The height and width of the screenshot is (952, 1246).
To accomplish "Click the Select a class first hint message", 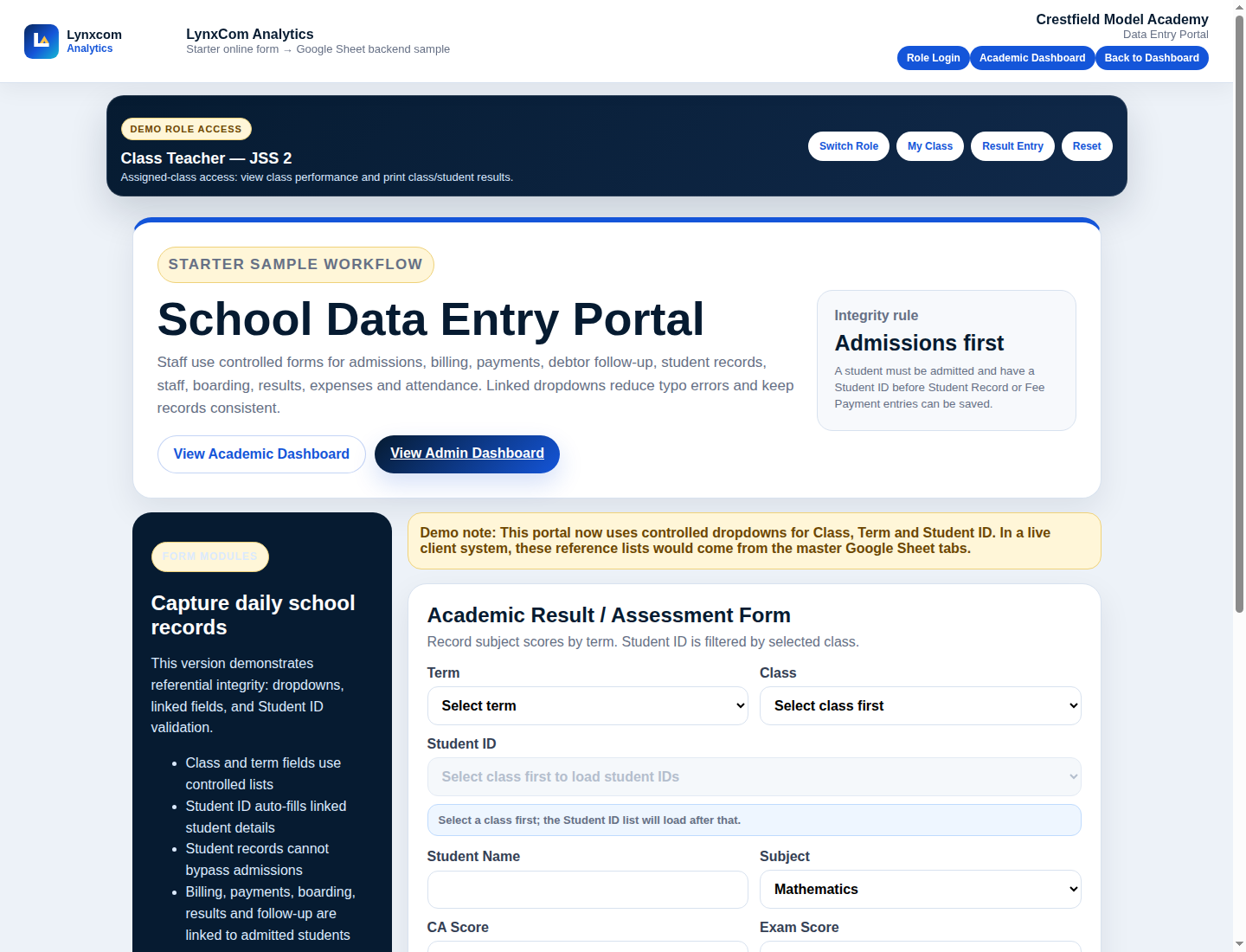I will (x=755, y=820).
